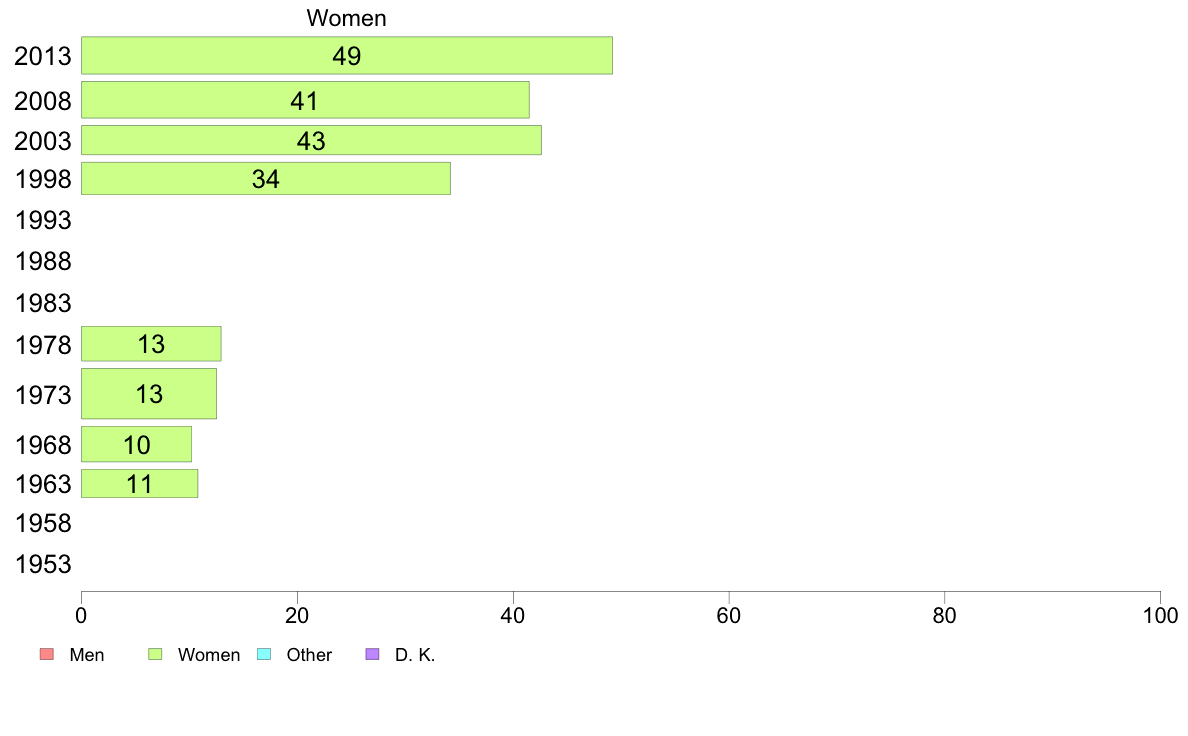The height and width of the screenshot is (736, 1188).
Task: Click the cyan Other legend swatch
Action: 264,654
